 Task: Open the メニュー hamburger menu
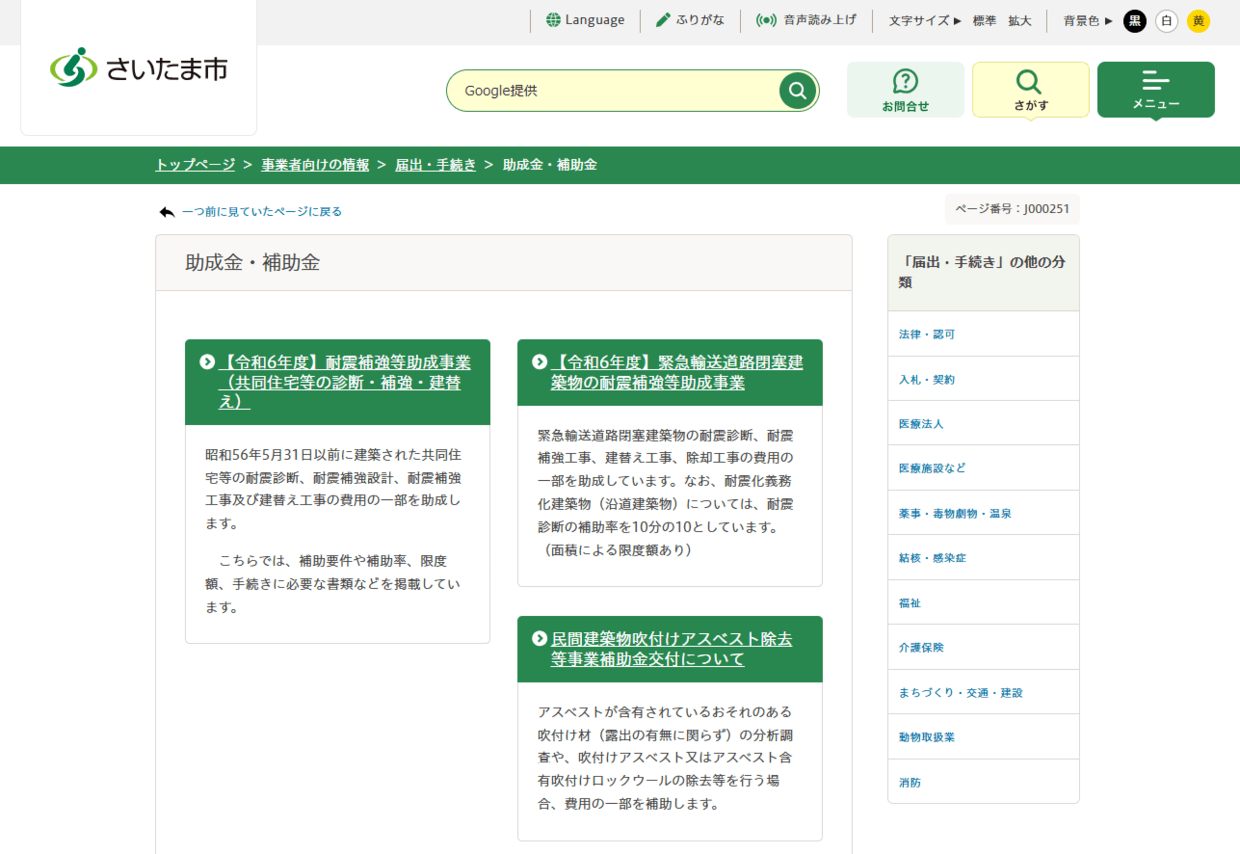tap(1155, 90)
